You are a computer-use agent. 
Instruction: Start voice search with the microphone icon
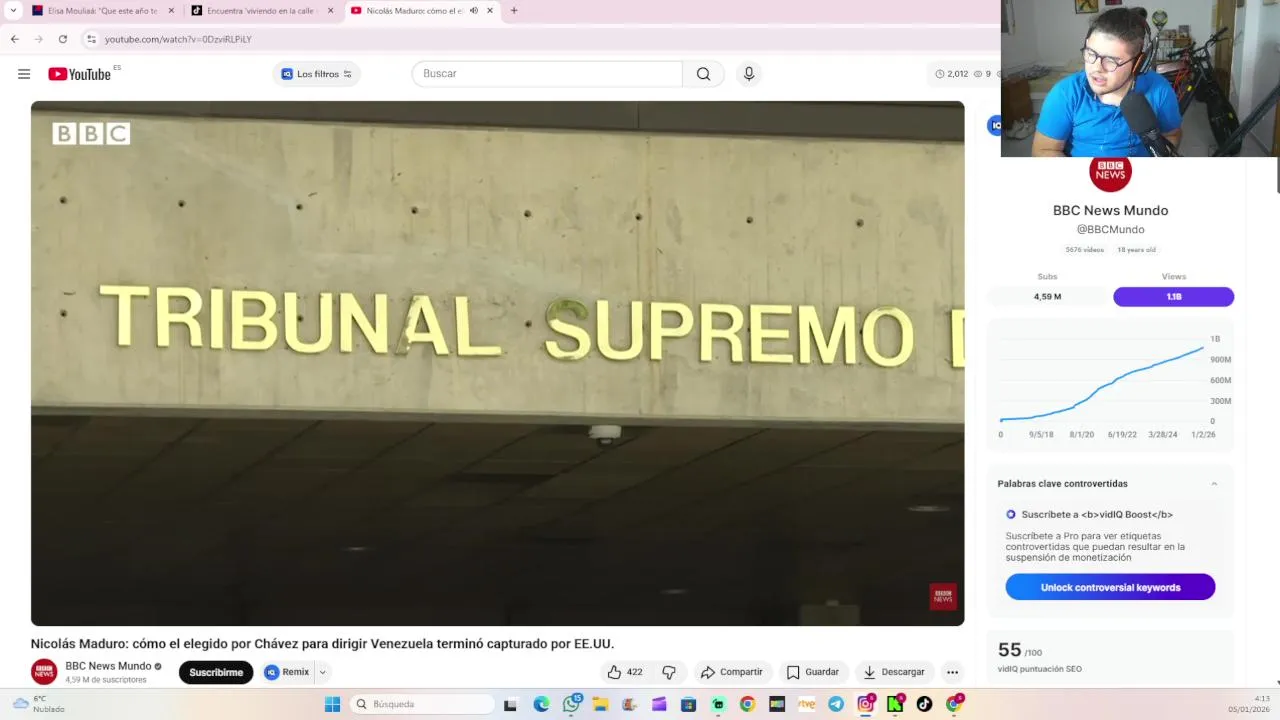749,74
